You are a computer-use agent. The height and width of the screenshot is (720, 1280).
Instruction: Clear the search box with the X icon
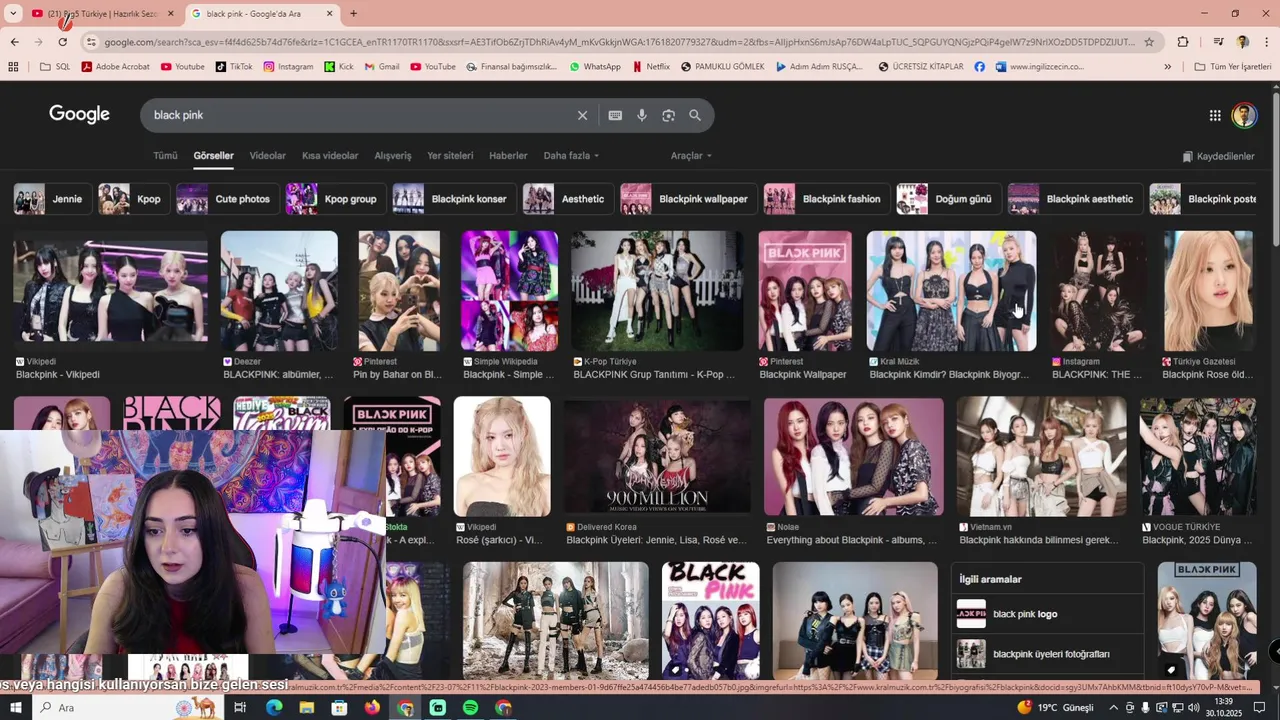[x=582, y=115]
